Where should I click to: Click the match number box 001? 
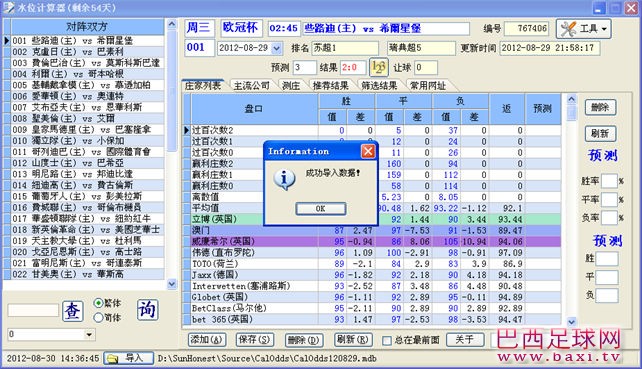tap(199, 48)
